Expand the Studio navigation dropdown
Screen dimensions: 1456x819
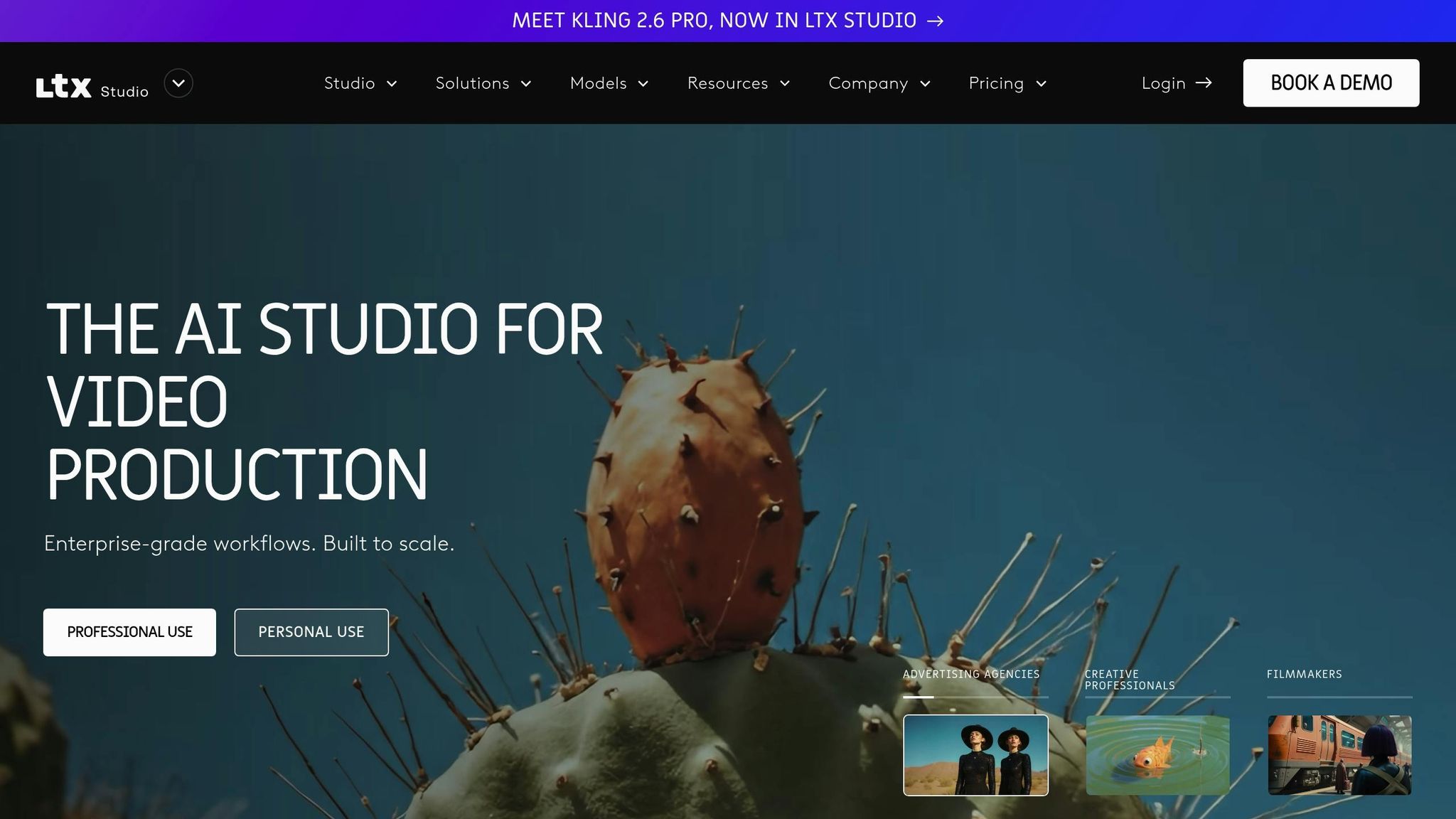360,83
